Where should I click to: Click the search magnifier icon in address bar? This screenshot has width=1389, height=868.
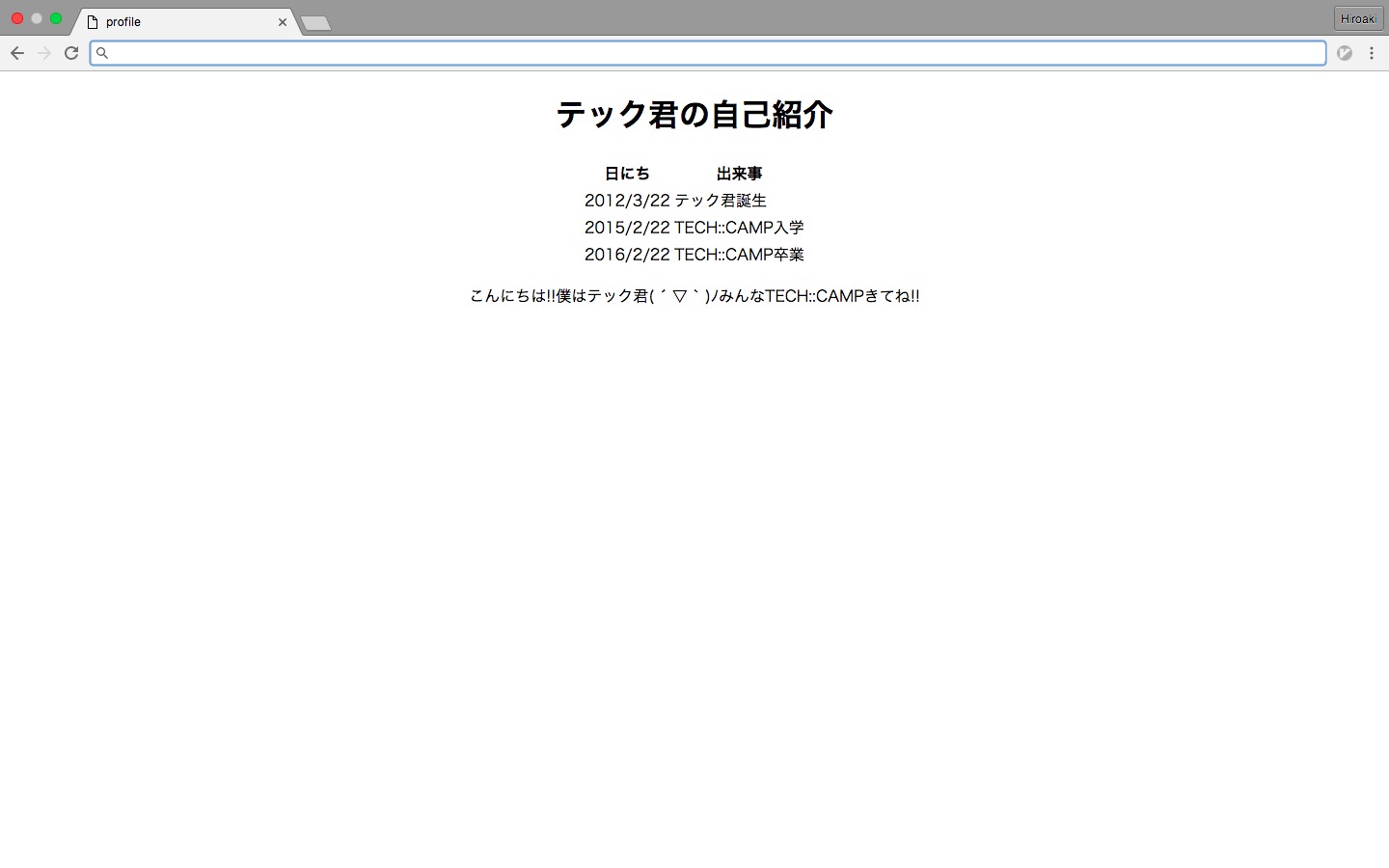coord(102,53)
